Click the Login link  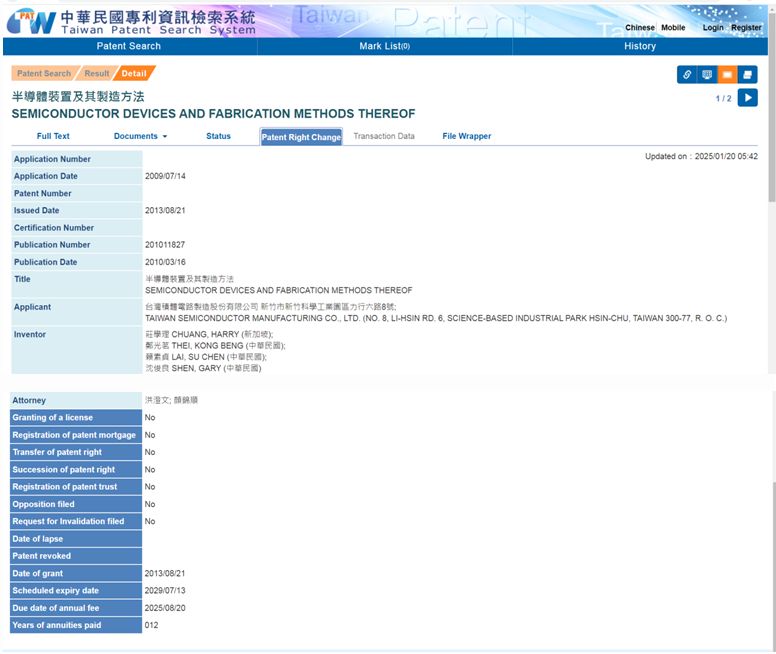point(713,28)
